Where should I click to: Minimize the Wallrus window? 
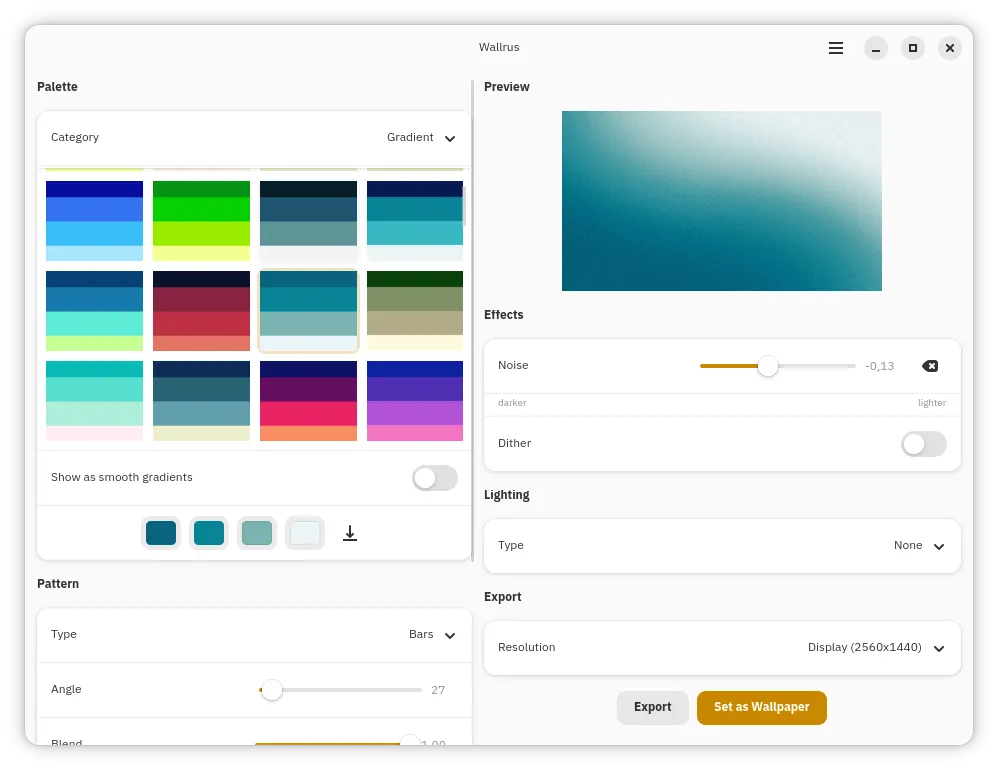pyautogui.click(x=876, y=48)
